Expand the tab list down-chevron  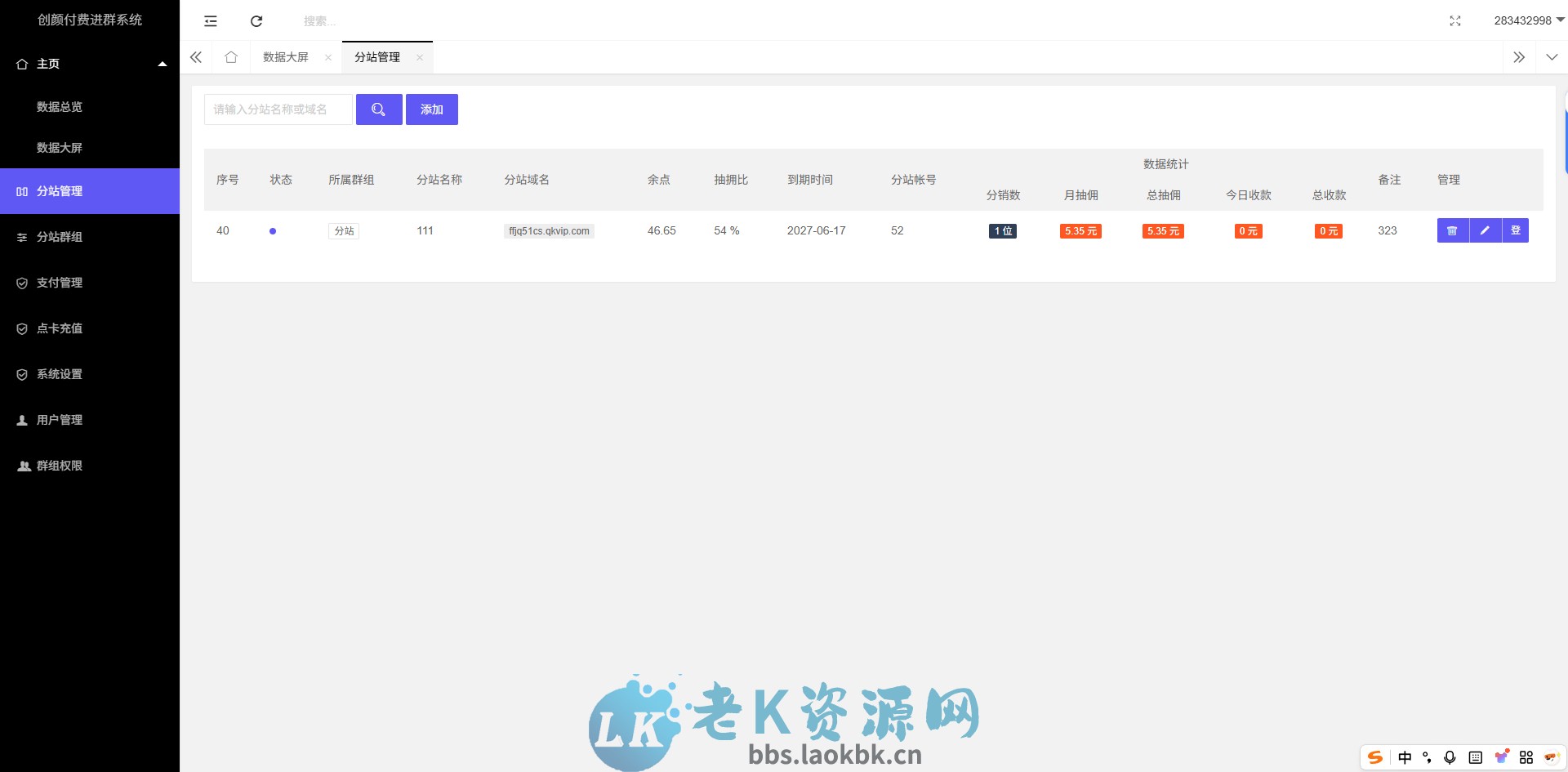click(x=1551, y=57)
